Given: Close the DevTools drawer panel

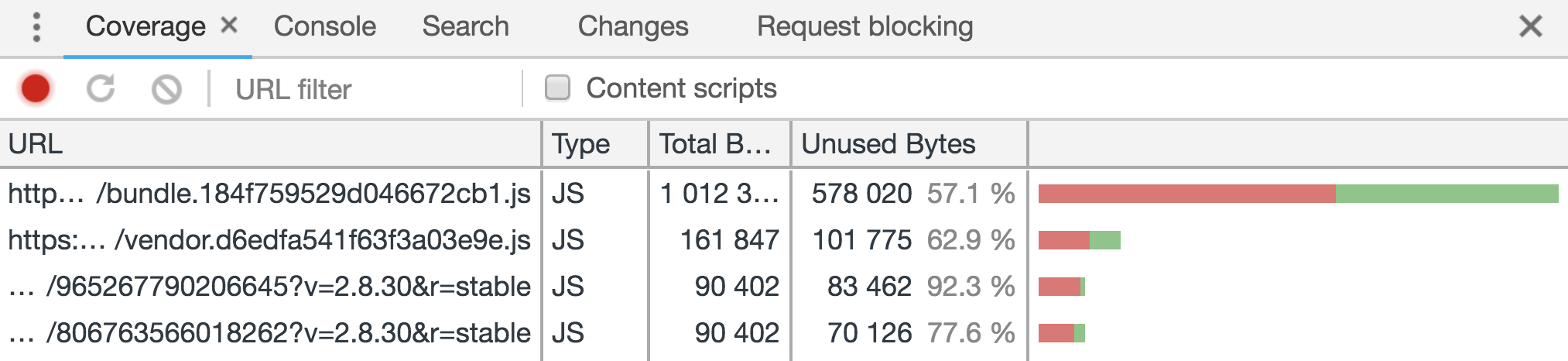Looking at the screenshot, I should coord(1530,26).
